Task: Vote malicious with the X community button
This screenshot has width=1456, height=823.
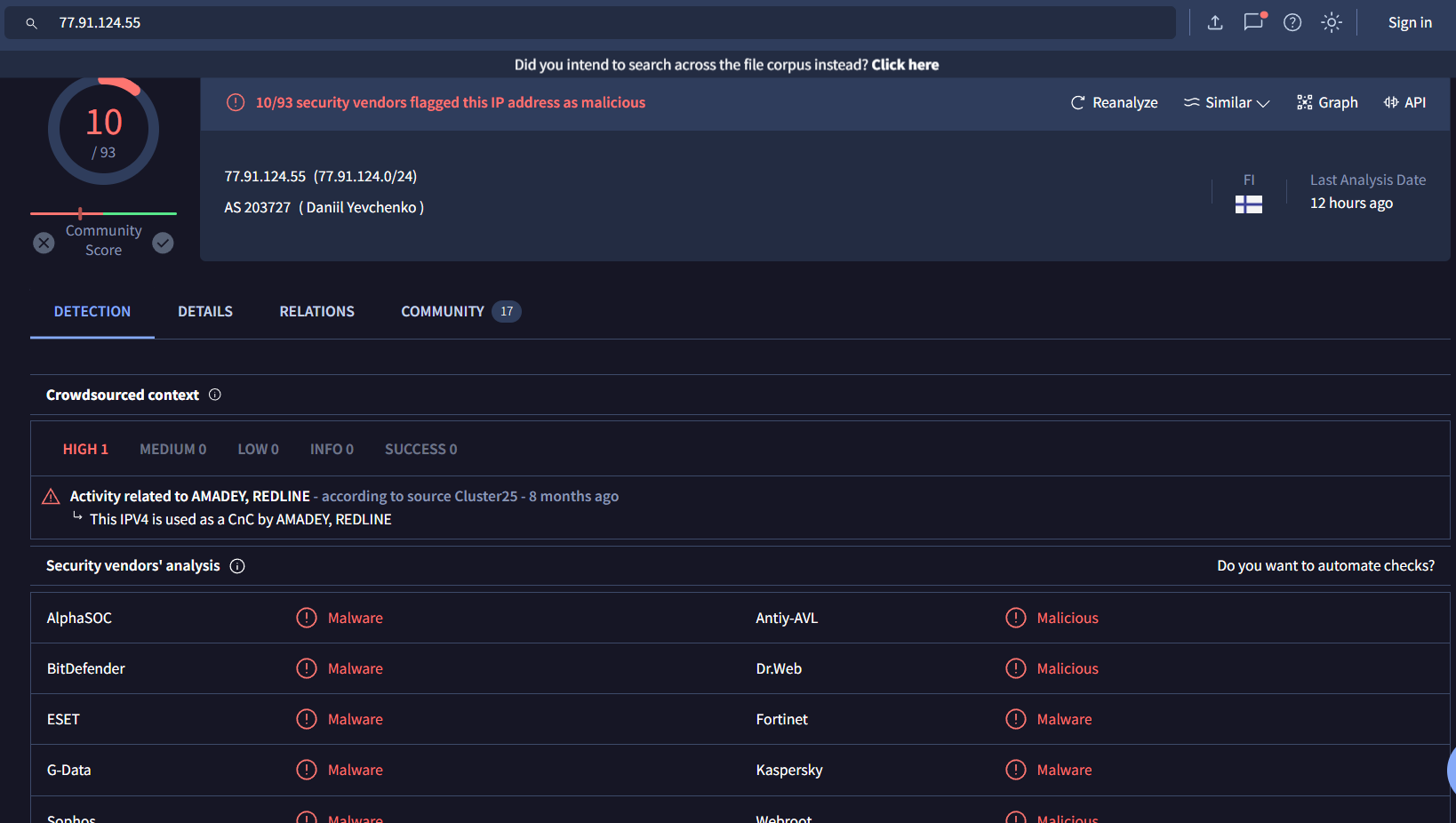Action: (44, 243)
